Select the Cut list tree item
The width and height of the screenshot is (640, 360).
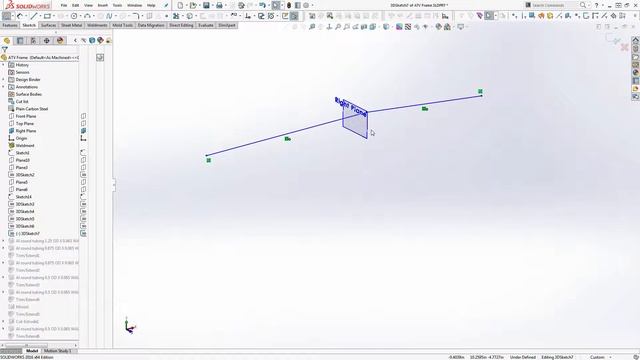point(22,102)
